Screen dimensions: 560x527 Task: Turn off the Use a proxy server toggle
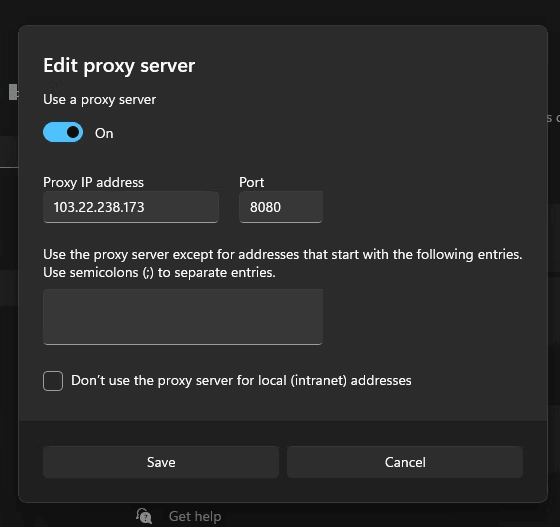tap(63, 132)
